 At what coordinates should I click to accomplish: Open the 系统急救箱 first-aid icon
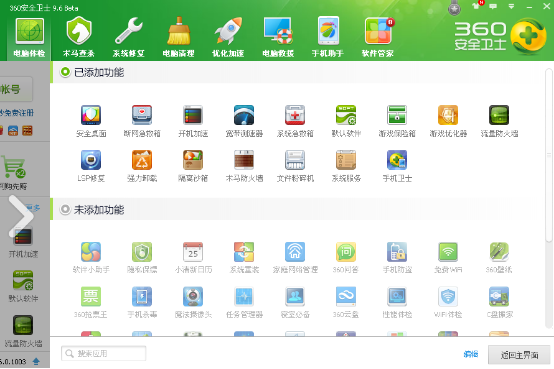tap(295, 115)
